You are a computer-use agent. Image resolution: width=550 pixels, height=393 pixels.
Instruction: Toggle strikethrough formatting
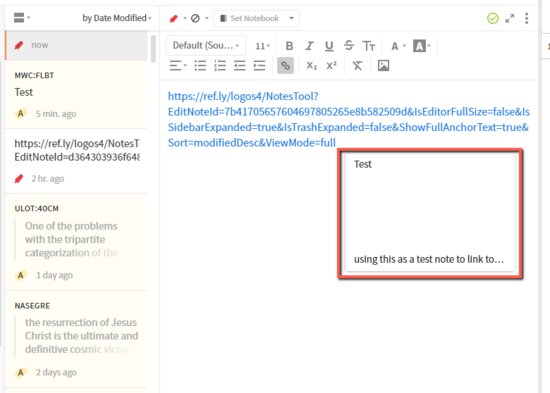349,46
